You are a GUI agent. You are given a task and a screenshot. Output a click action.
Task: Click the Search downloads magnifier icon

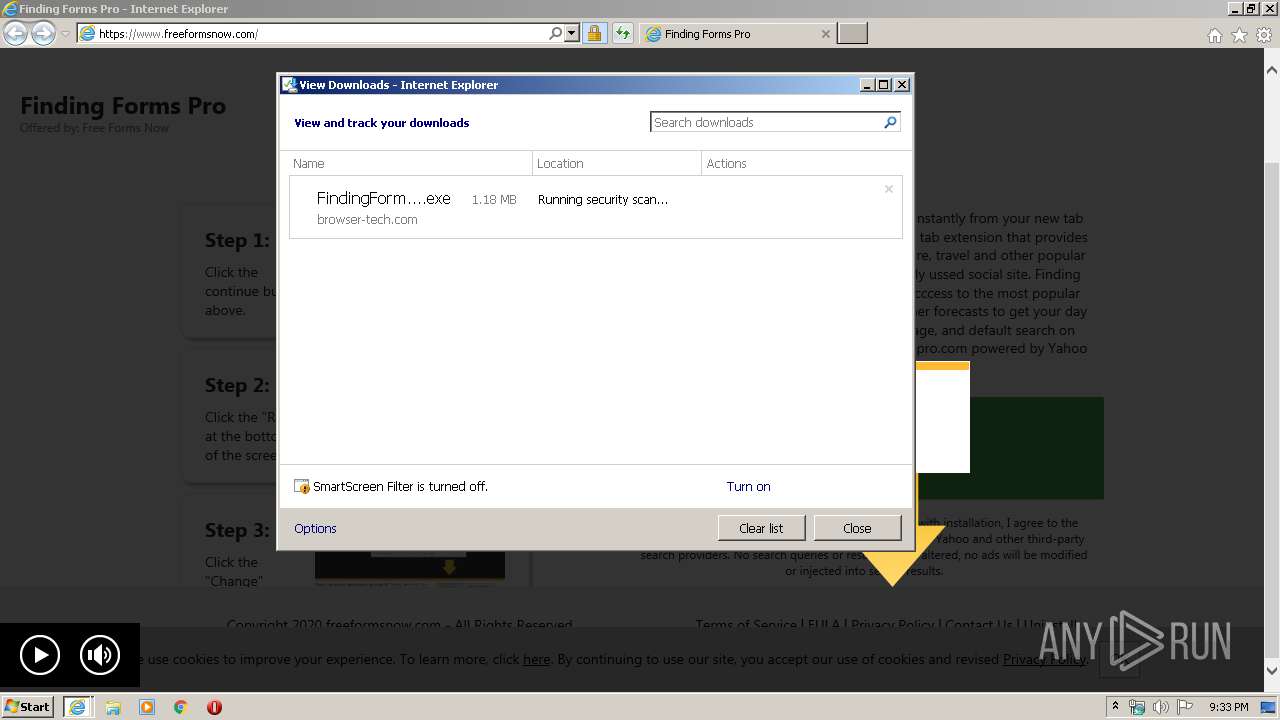890,122
